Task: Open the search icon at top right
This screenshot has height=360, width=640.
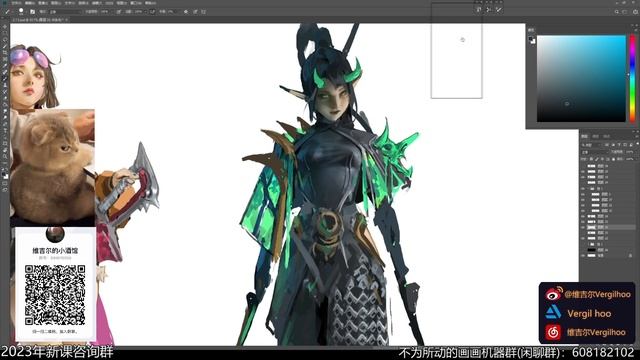Action: [617, 12]
